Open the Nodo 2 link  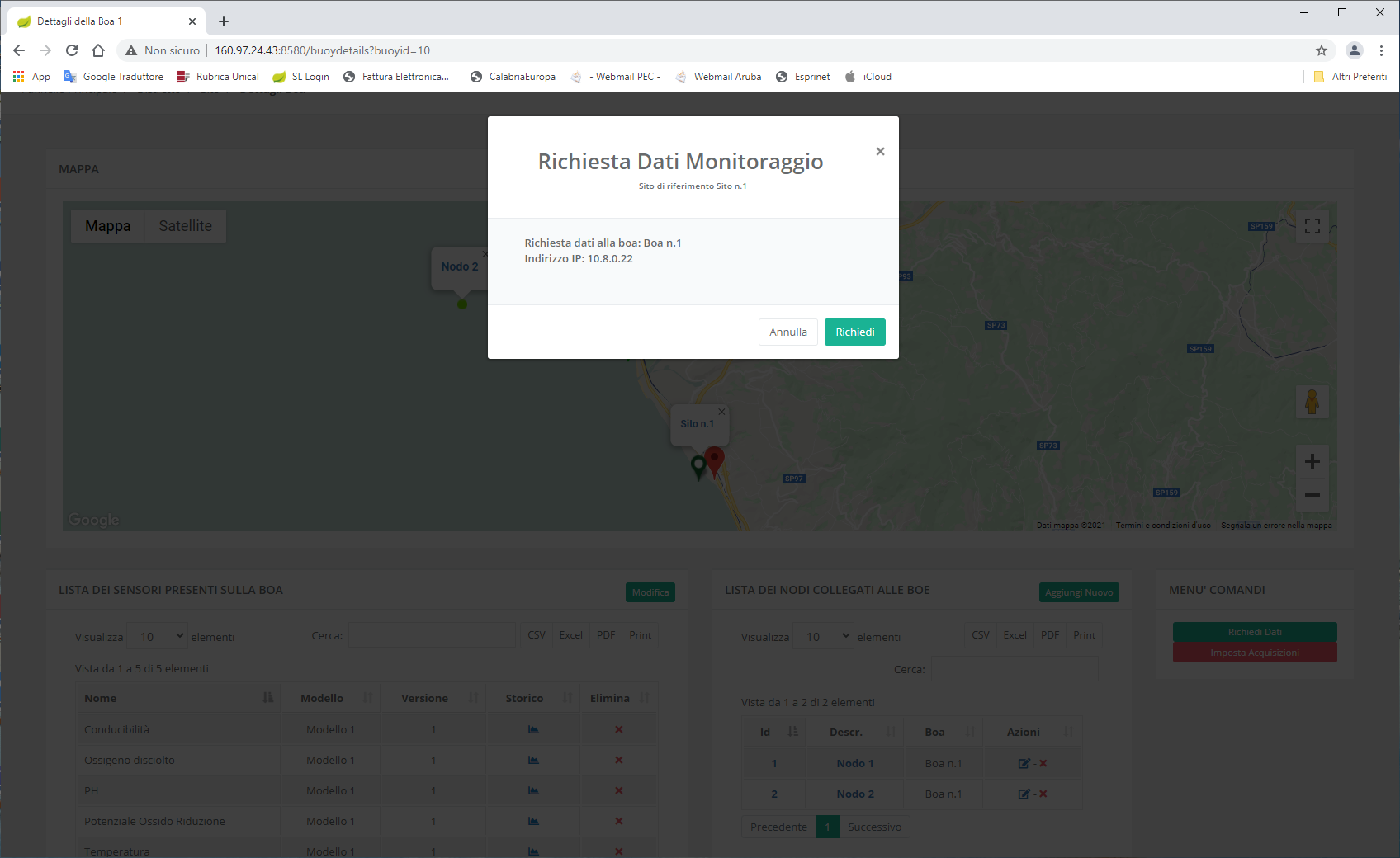pos(854,794)
